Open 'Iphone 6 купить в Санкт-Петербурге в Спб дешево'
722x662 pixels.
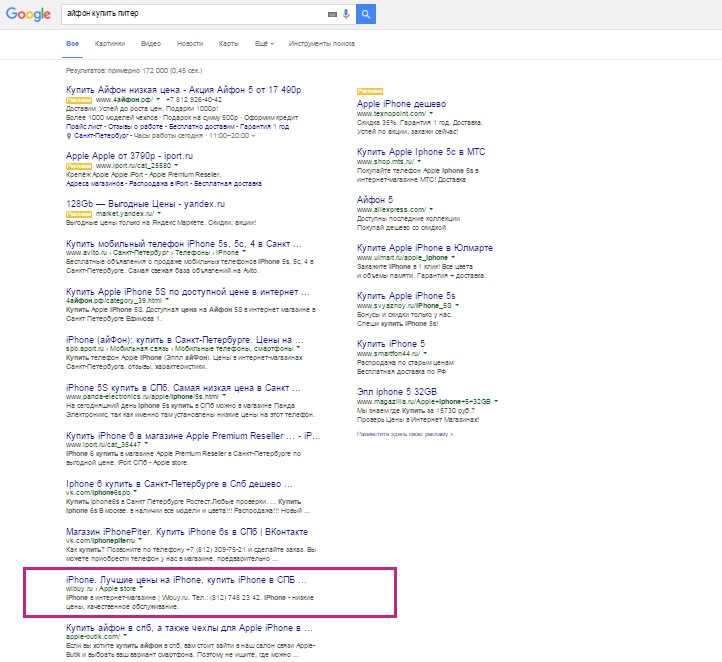[x=179, y=484]
